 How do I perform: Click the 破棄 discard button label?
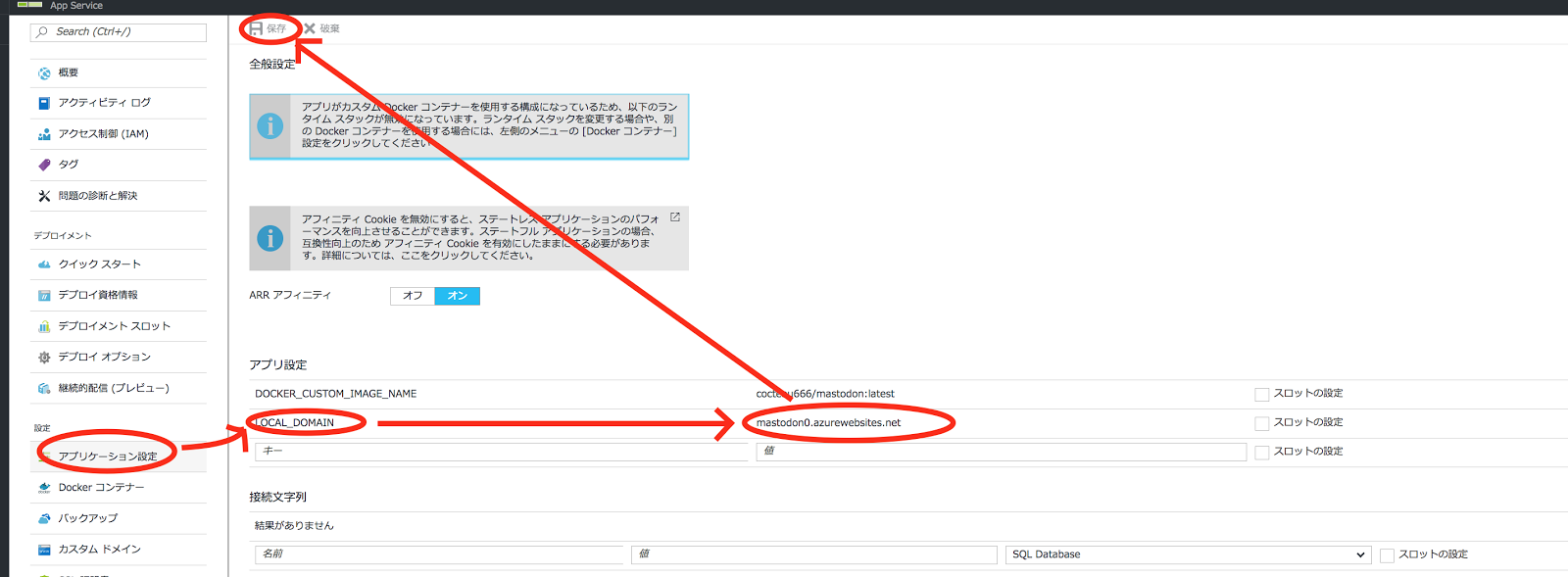click(329, 29)
